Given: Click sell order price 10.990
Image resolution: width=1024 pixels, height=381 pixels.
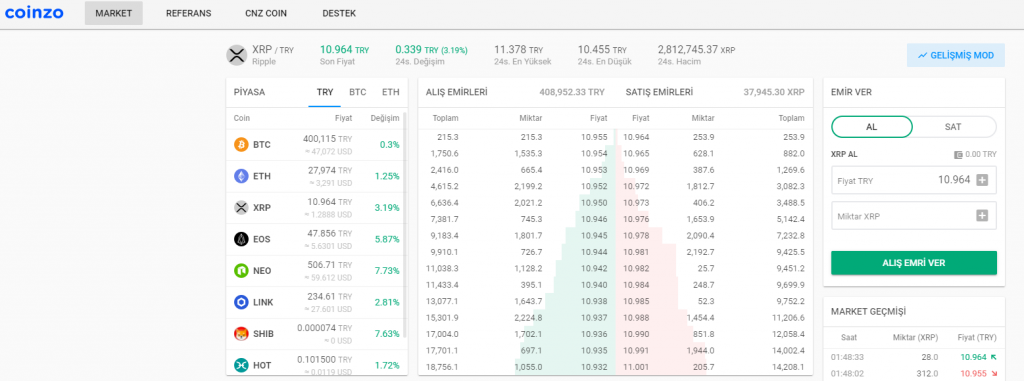Looking at the screenshot, I should point(636,334).
